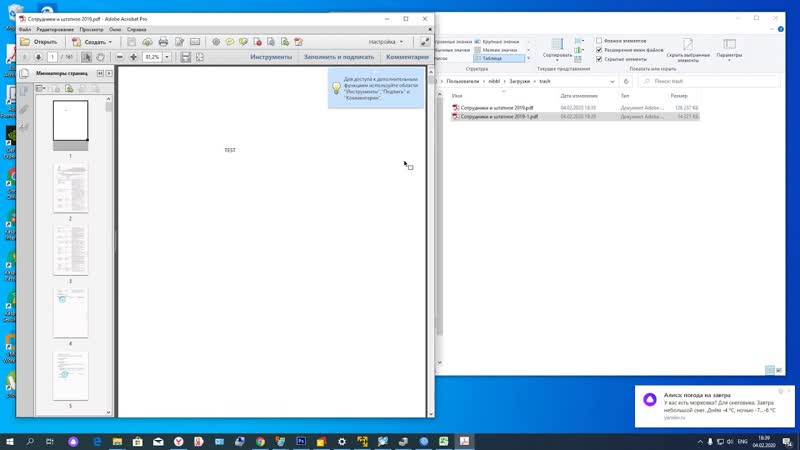800x450 pixels.
Task: Click the delete page icon in toolbar
Action: tap(258, 42)
